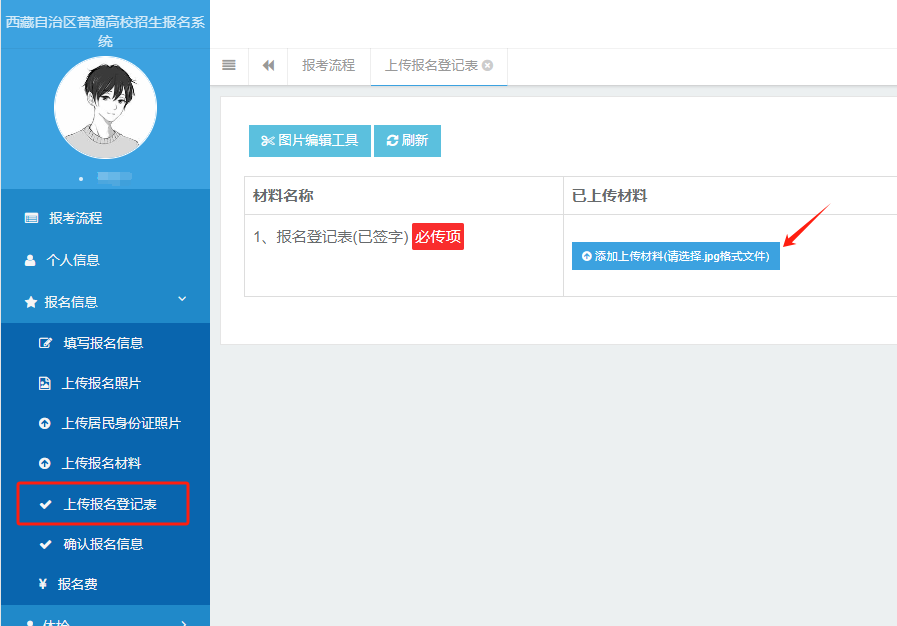Click the hamburger menu icon
The height and width of the screenshot is (626, 897).
pyautogui.click(x=228, y=65)
